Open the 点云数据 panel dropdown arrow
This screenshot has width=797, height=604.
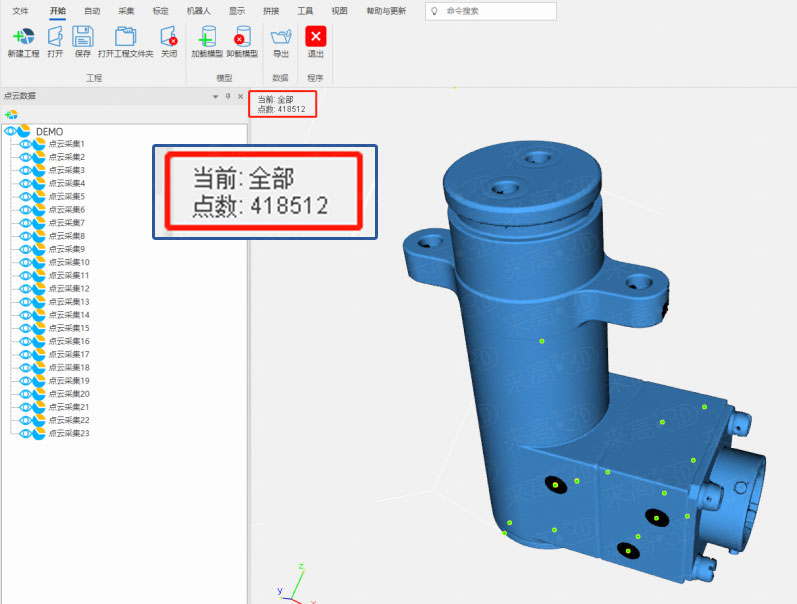click(215, 96)
